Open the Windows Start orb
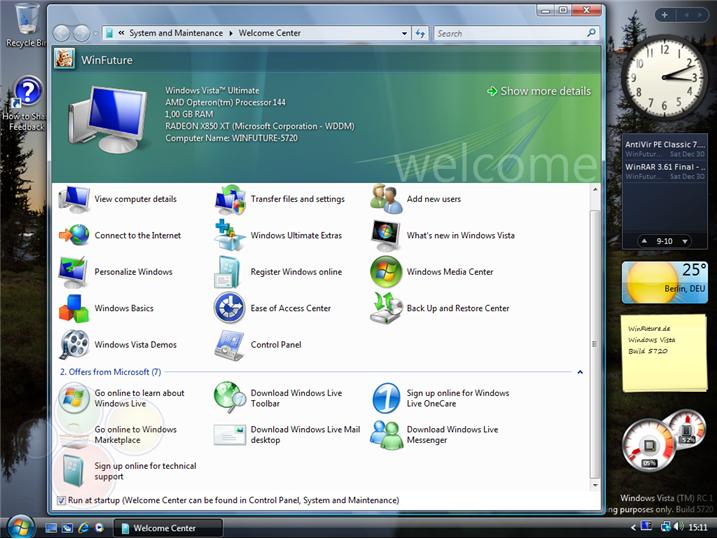This screenshot has width=717, height=539. tap(20, 526)
